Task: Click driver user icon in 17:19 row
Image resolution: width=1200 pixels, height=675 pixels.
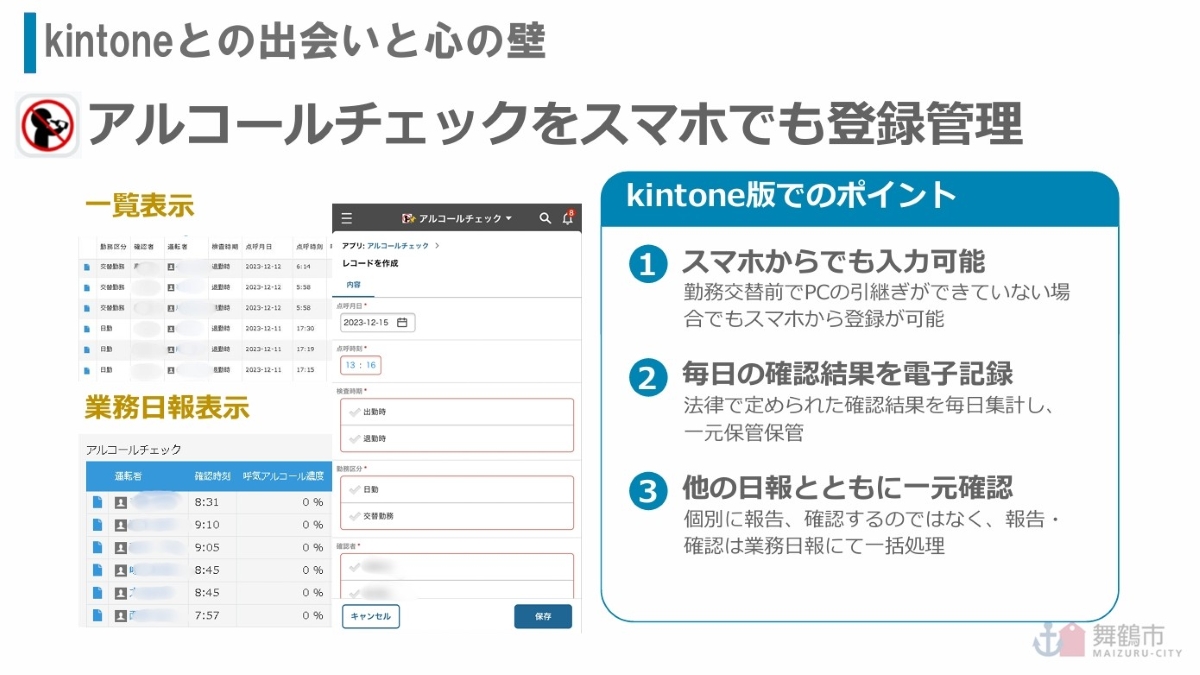Action: (x=172, y=349)
